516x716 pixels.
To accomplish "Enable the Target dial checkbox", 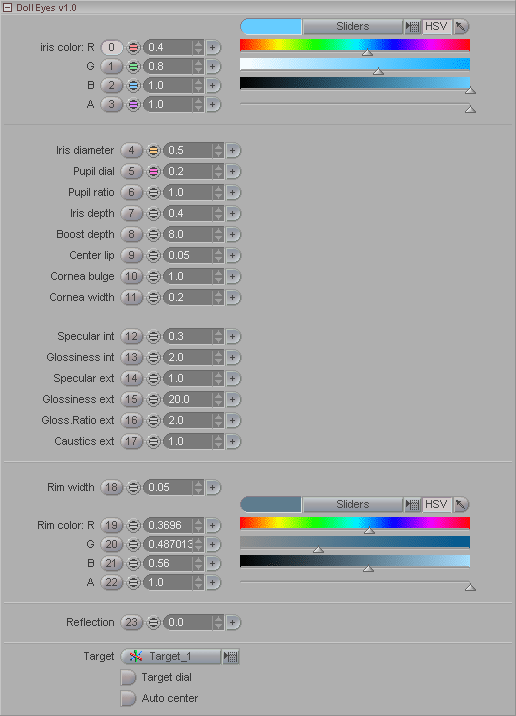I will coord(128,678).
